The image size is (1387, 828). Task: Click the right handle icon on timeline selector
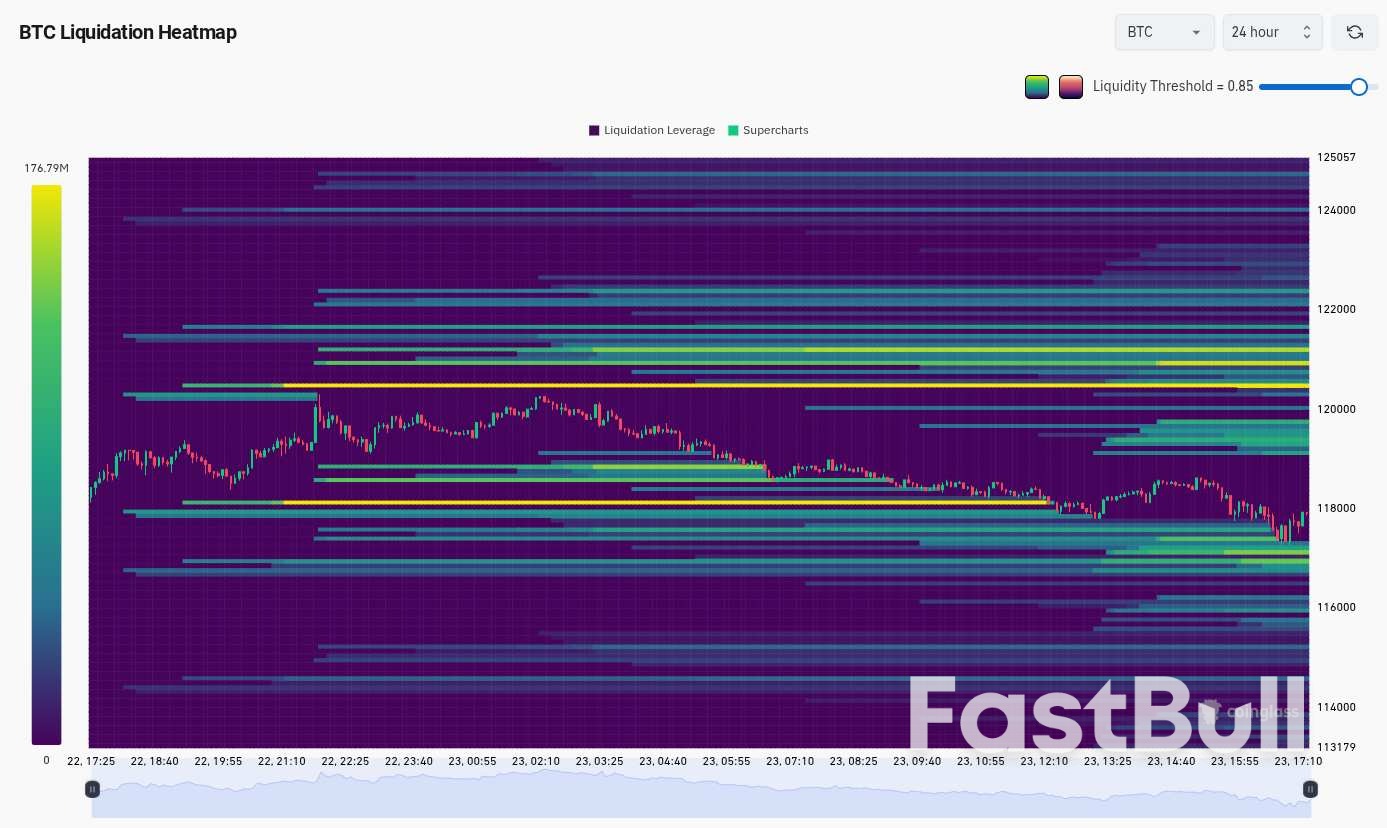[x=1310, y=789]
